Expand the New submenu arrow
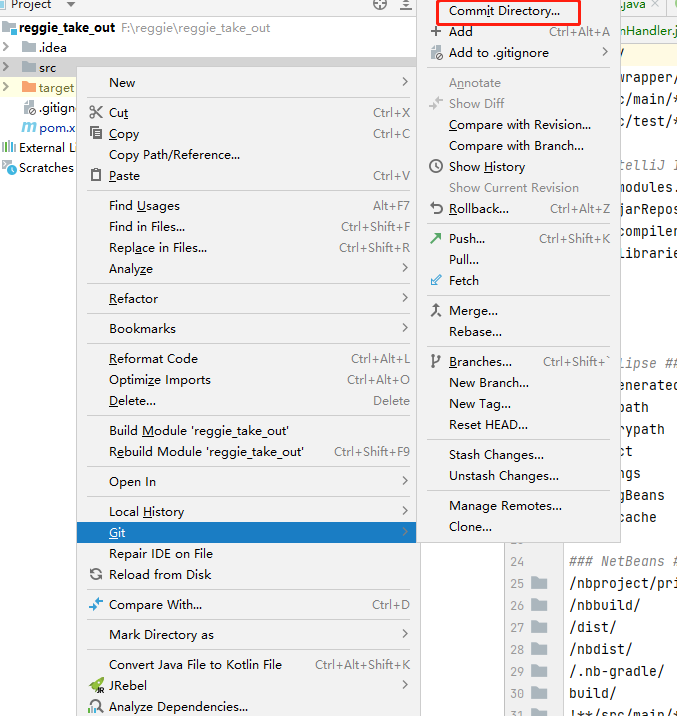 pos(405,82)
